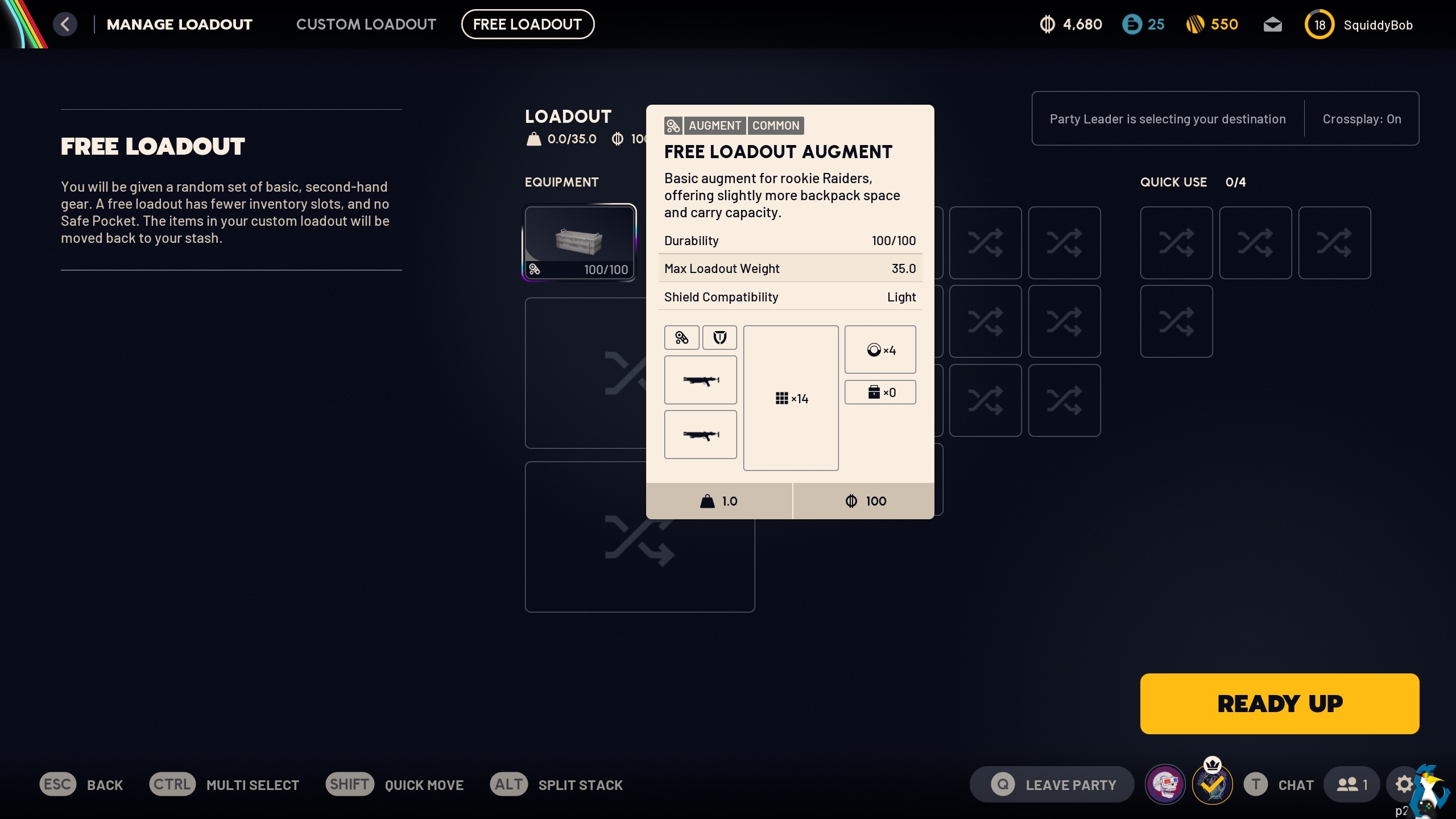Click the 4,680 coin currency counter
1456x819 pixels.
pos(1072,24)
